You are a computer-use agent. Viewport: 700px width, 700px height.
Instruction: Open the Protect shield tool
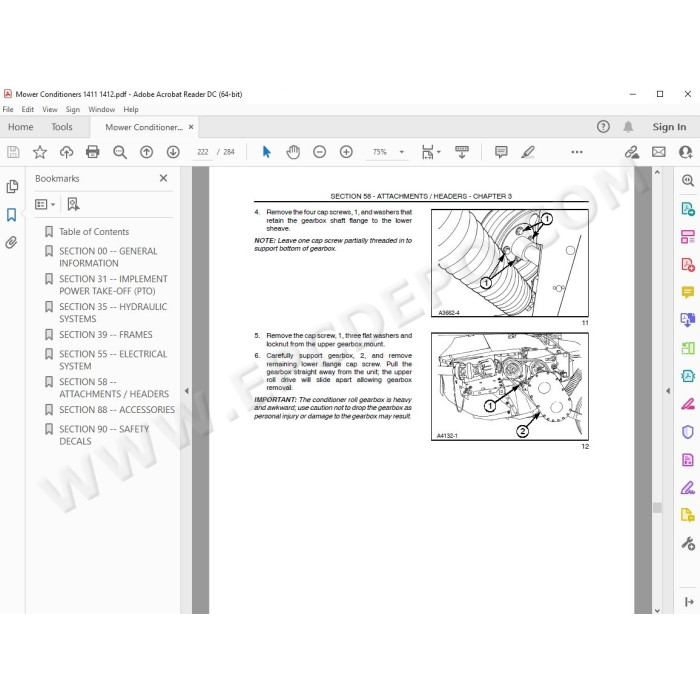(688, 432)
